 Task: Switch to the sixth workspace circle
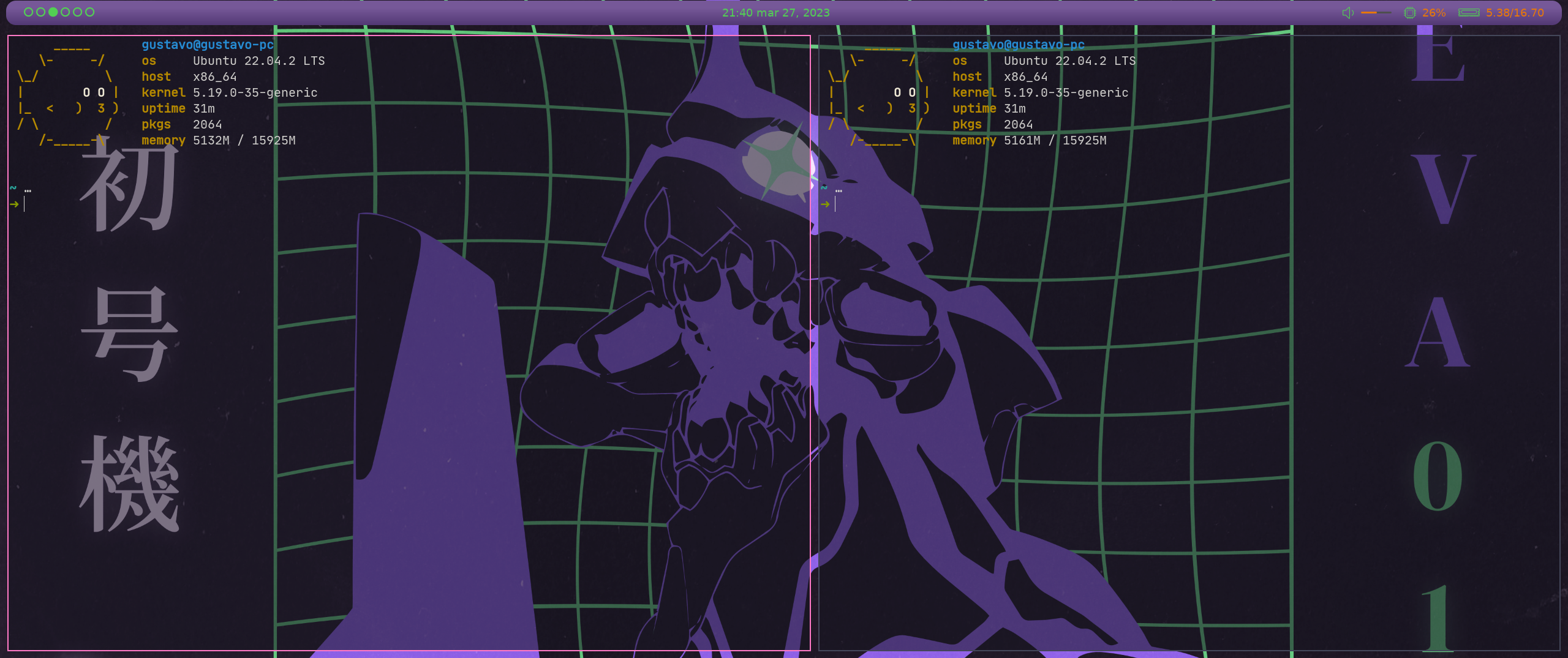(x=89, y=12)
